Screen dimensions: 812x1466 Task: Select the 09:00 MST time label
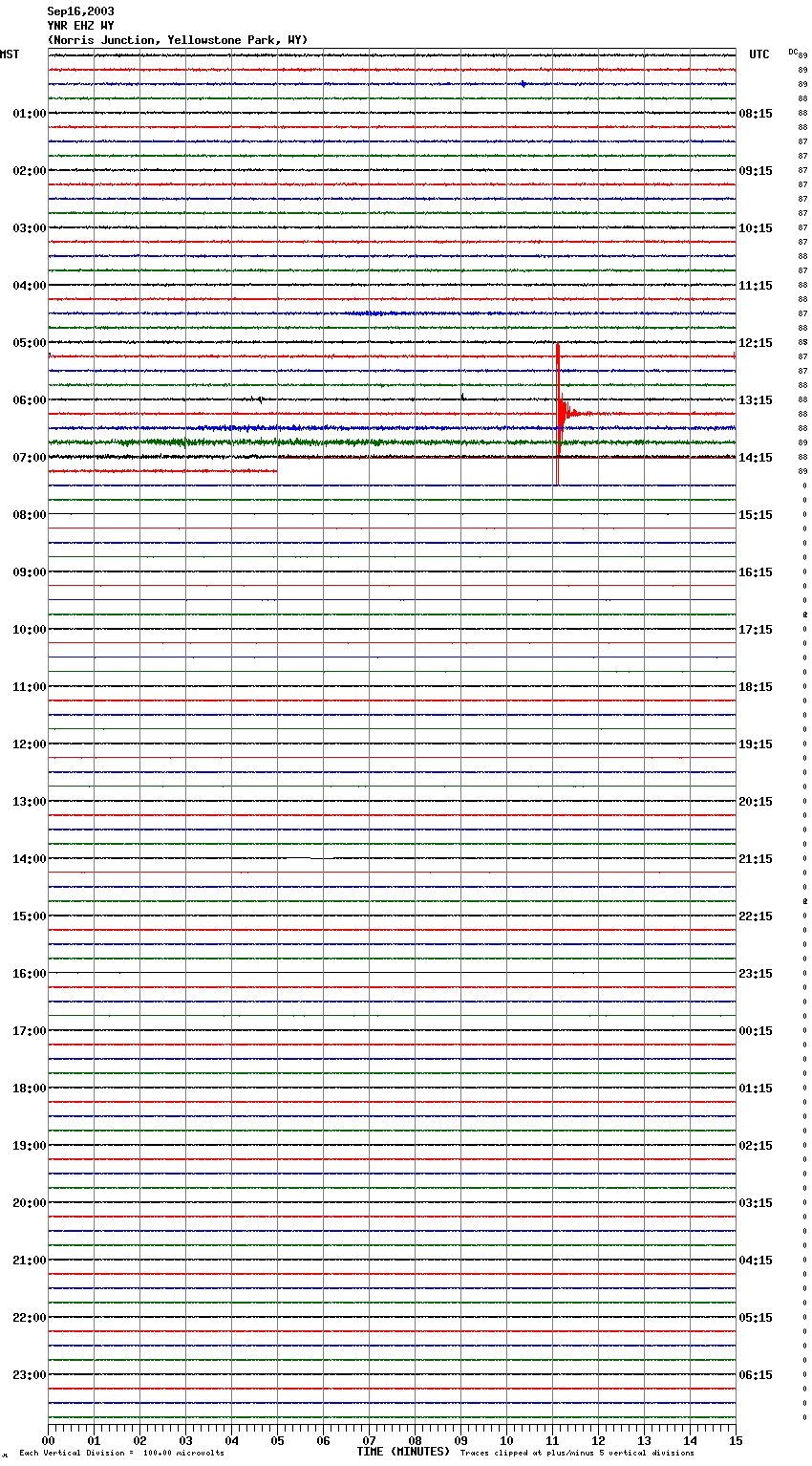pyautogui.click(x=30, y=572)
